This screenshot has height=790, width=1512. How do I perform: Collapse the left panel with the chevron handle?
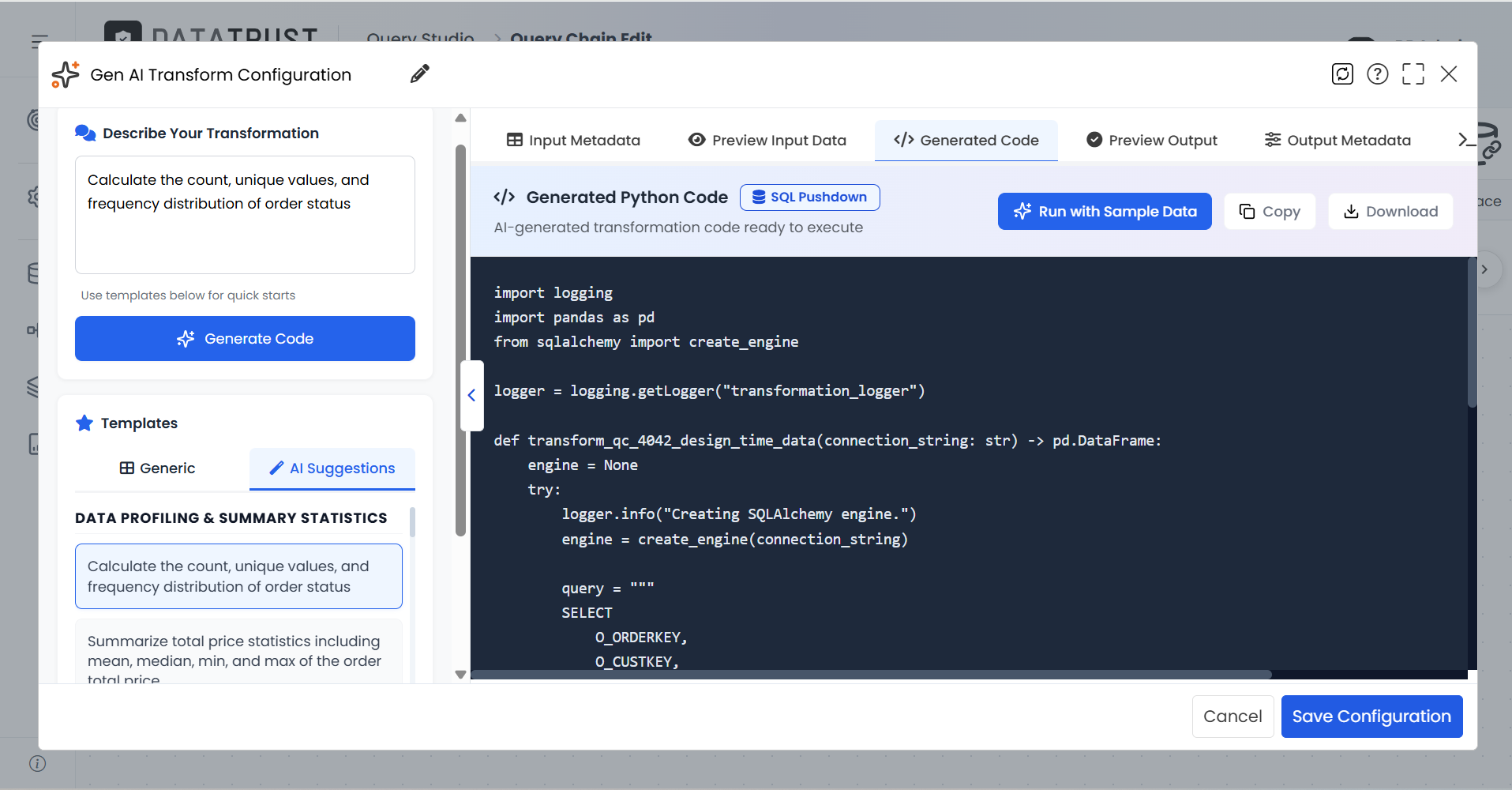[x=471, y=395]
